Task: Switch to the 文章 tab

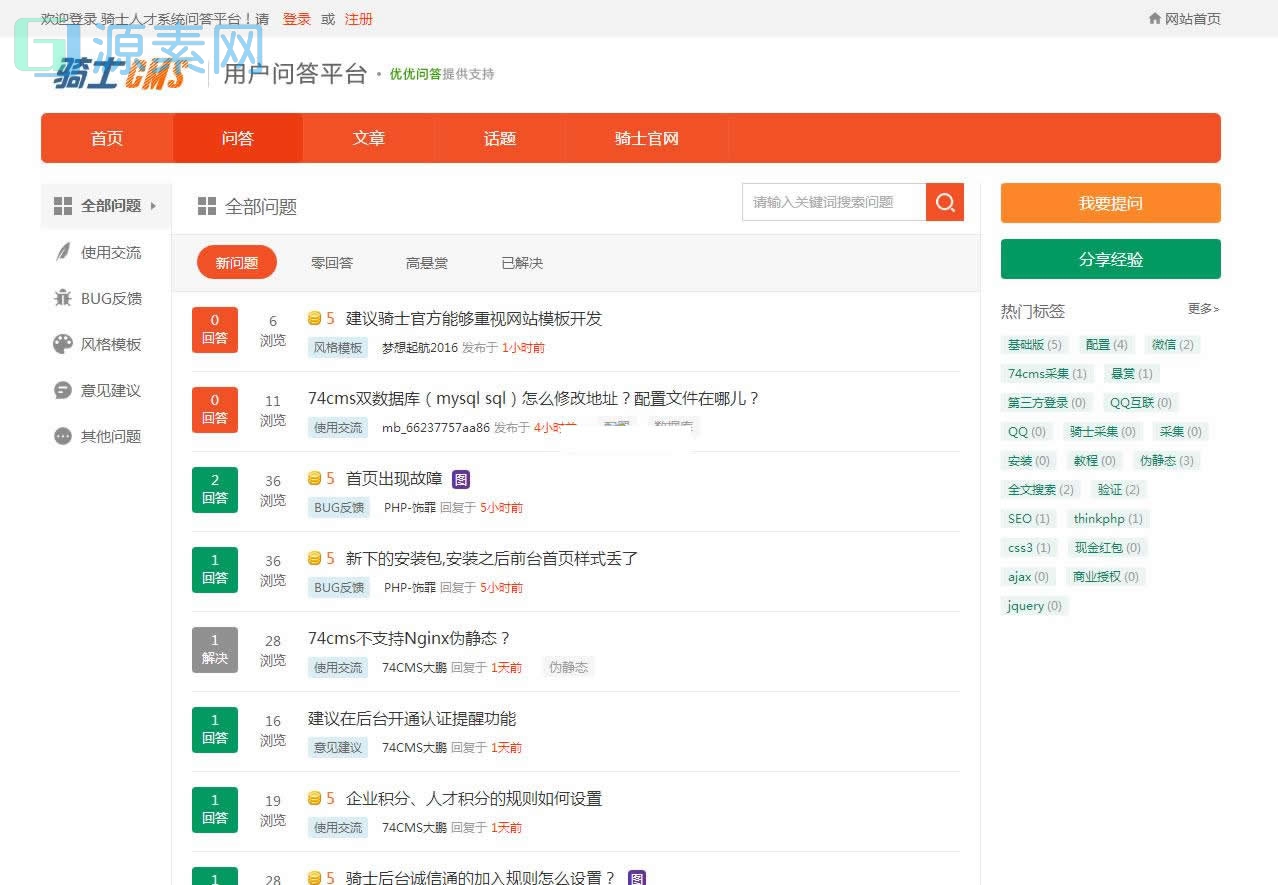Action: [x=368, y=138]
